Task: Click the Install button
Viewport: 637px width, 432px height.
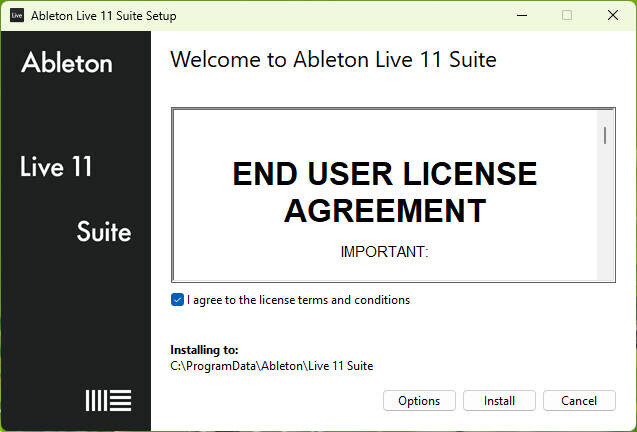Action: click(x=499, y=401)
